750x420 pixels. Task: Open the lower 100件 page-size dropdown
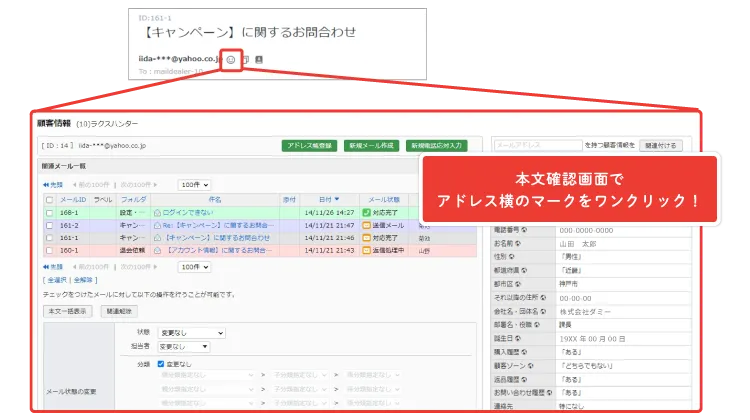pos(194,267)
